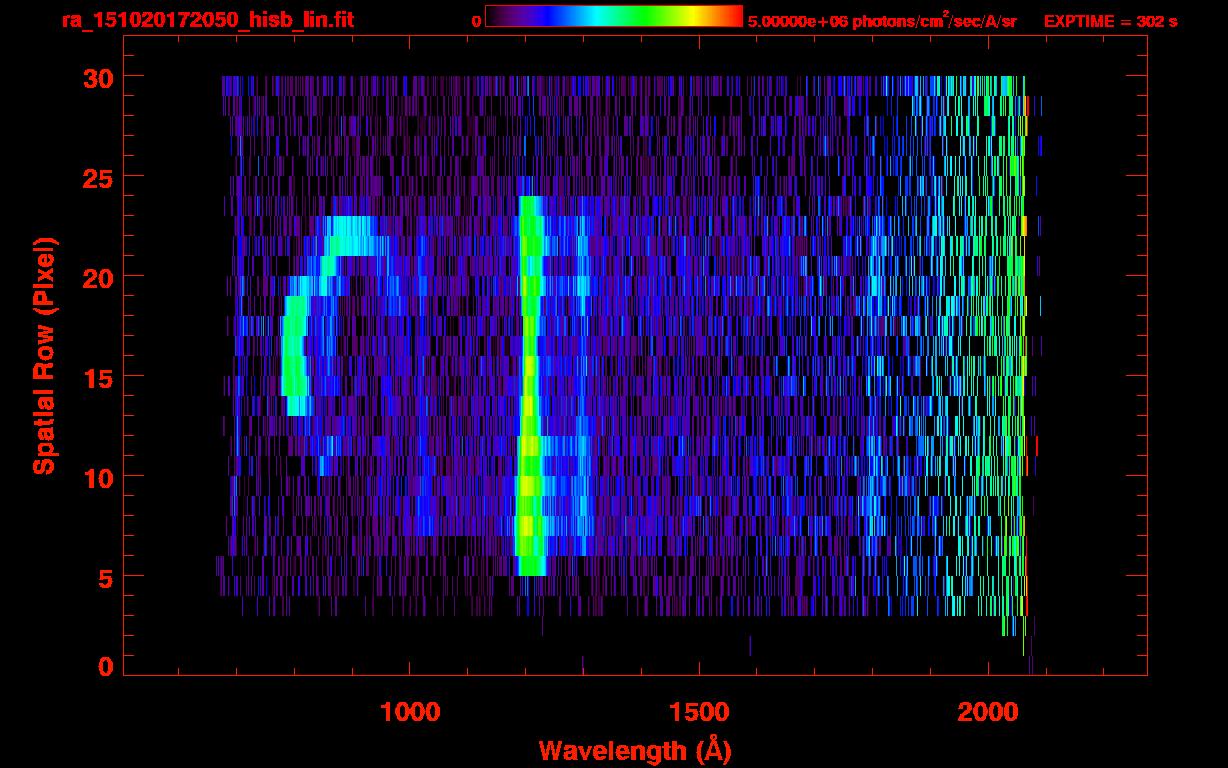The height and width of the screenshot is (768, 1228).
Task: Click the 1000 wavelength tick label
Action: tap(410, 712)
